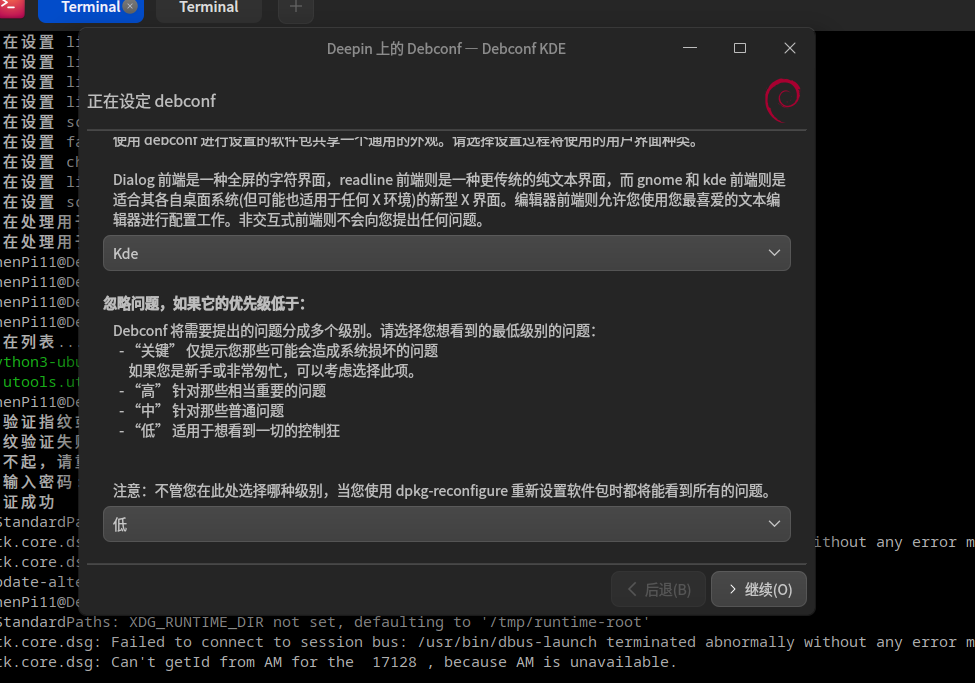The height and width of the screenshot is (683, 975).
Task: Click the line "“中” 针对那些普通问题"
Action: click(210, 411)
